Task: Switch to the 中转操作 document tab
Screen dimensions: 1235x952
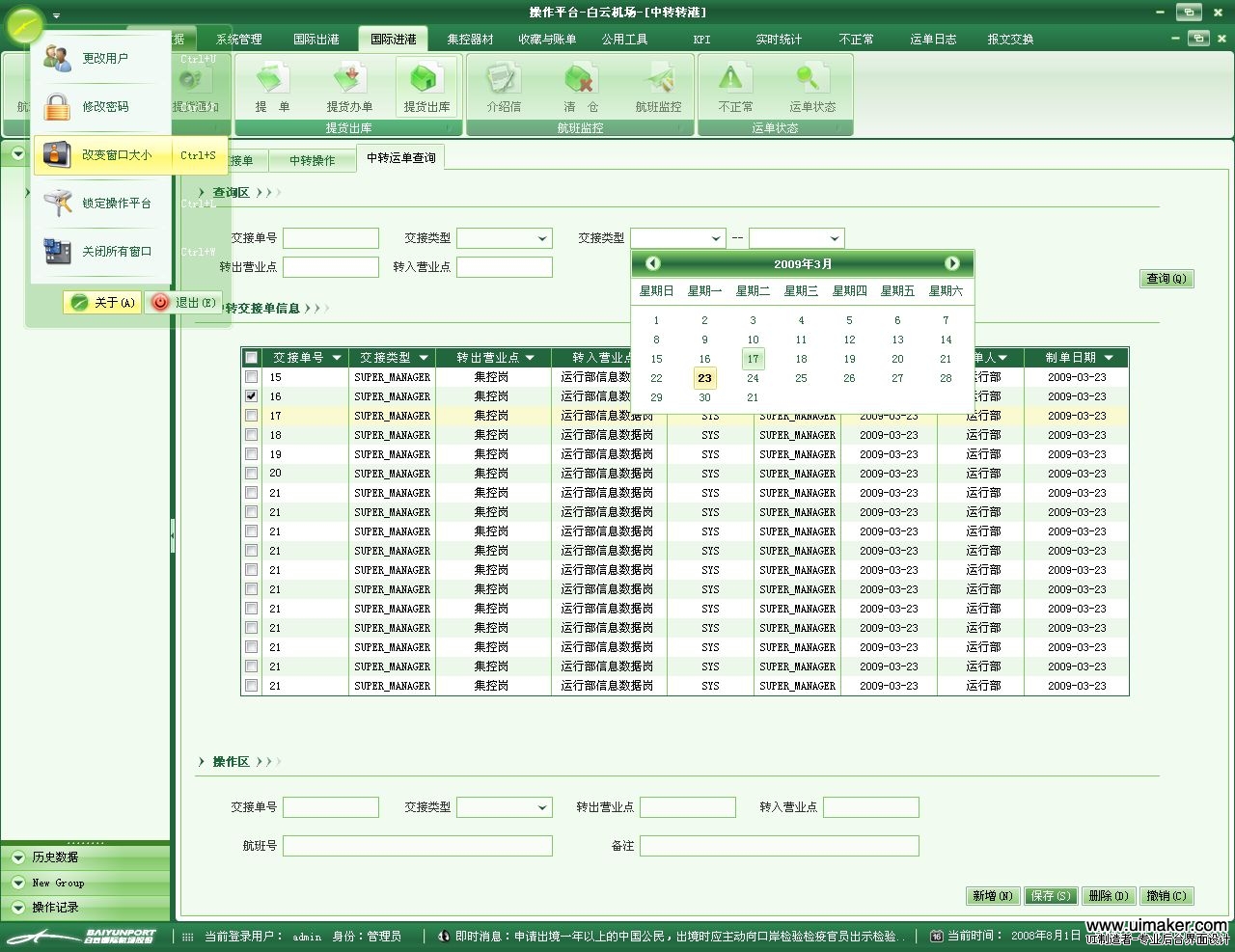Action: pos(313,160)
